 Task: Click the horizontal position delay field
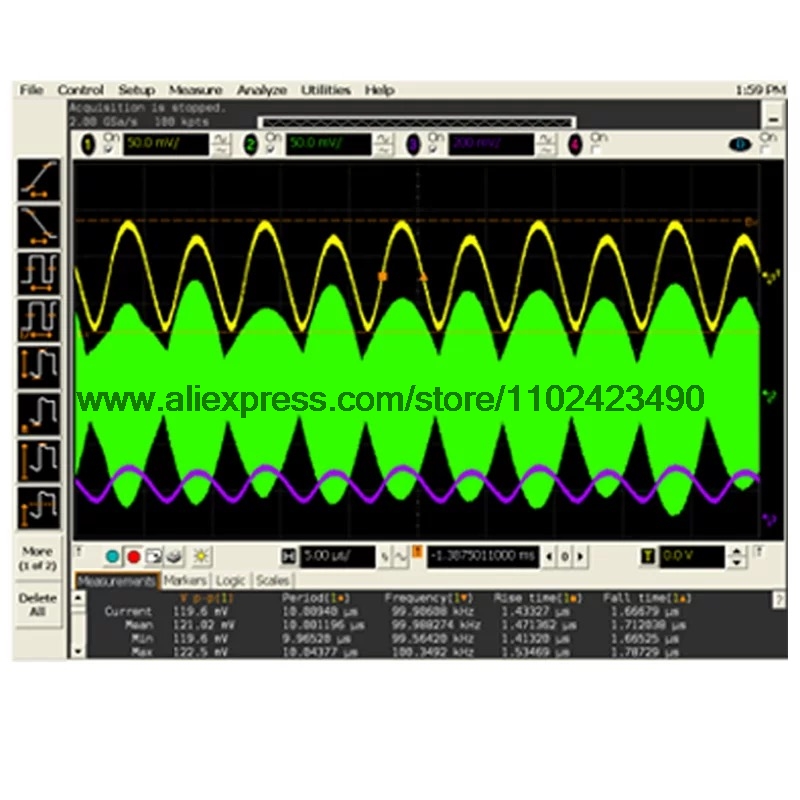pyautogui.click(x=483, y=557)
